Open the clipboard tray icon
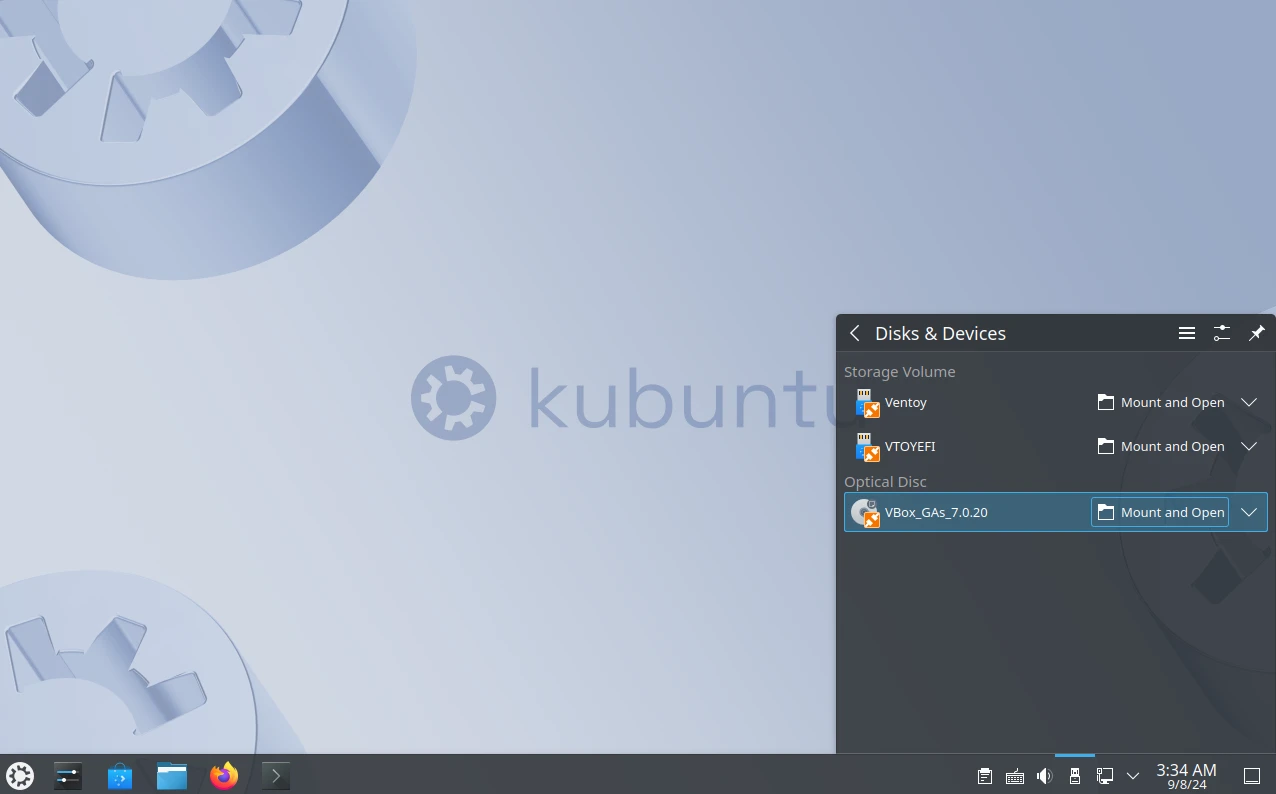This screenshot has width=1276, height=794. click(x=985, y=776)
